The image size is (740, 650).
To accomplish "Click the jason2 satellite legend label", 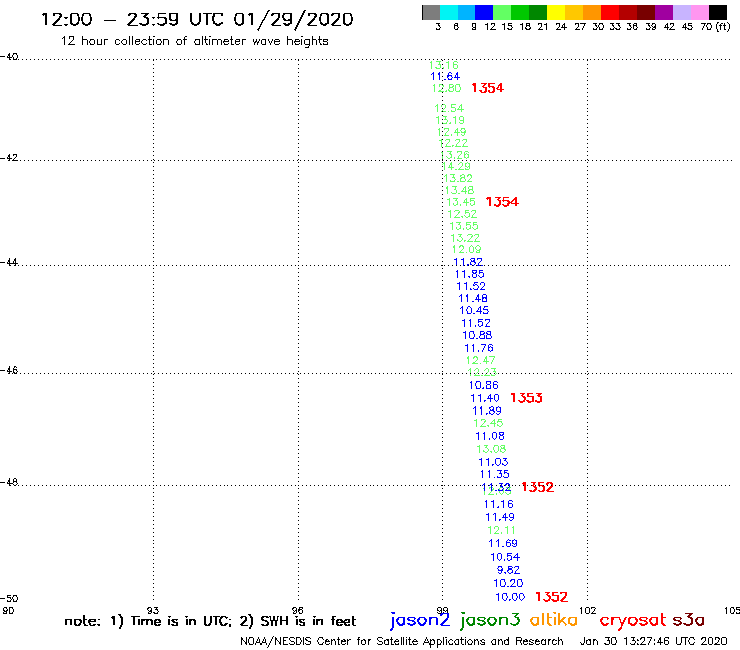I will (420, 620).
